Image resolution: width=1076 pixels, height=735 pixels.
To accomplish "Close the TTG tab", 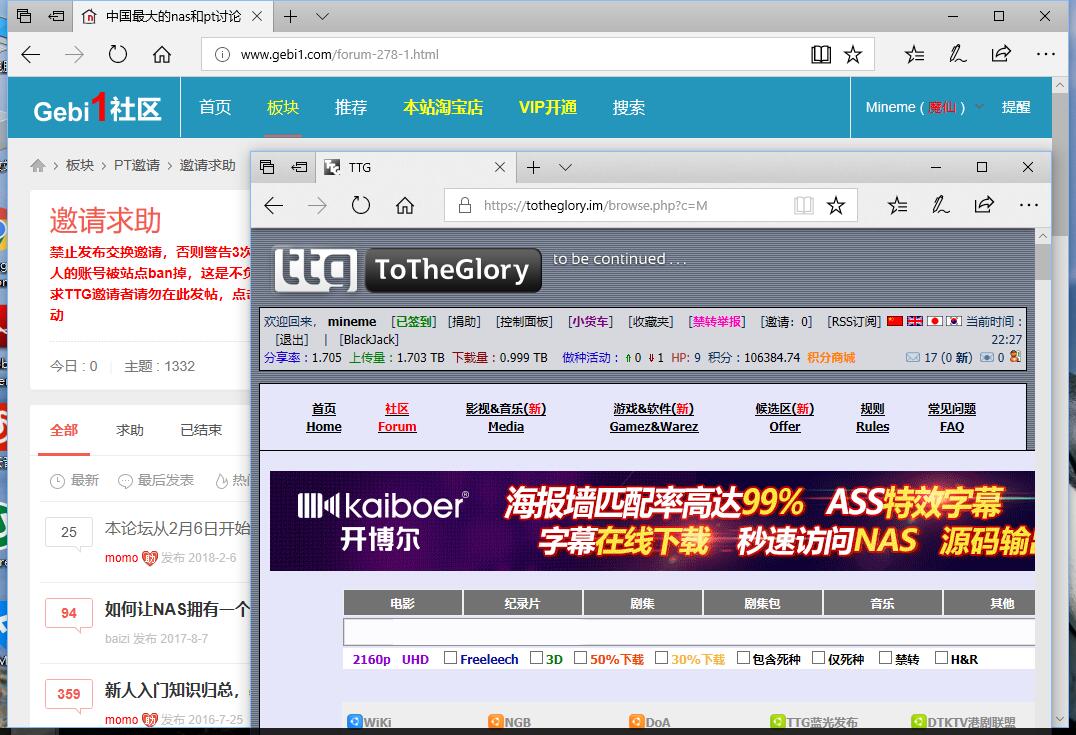I will tap(500, 167).
